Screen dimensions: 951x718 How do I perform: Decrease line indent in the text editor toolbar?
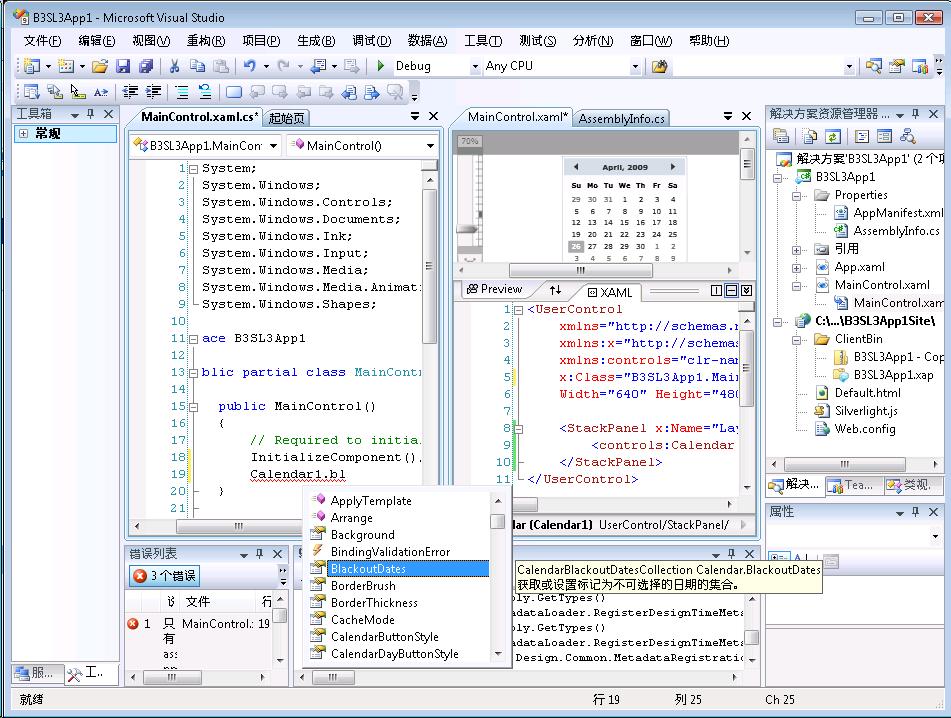pos(130,92)
